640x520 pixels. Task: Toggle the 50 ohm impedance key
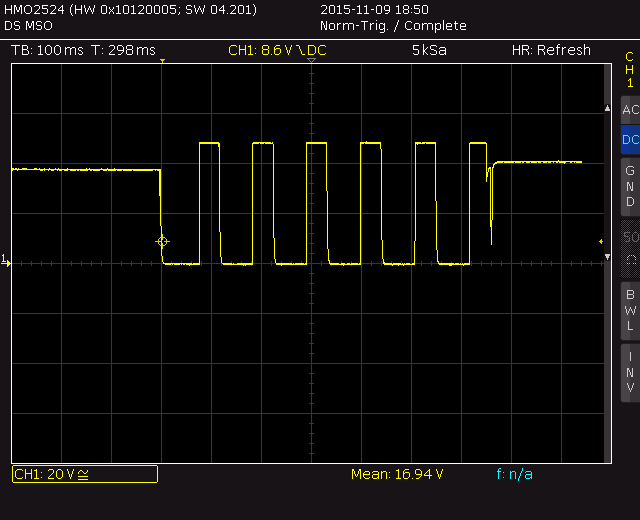(x=630, y=249)
